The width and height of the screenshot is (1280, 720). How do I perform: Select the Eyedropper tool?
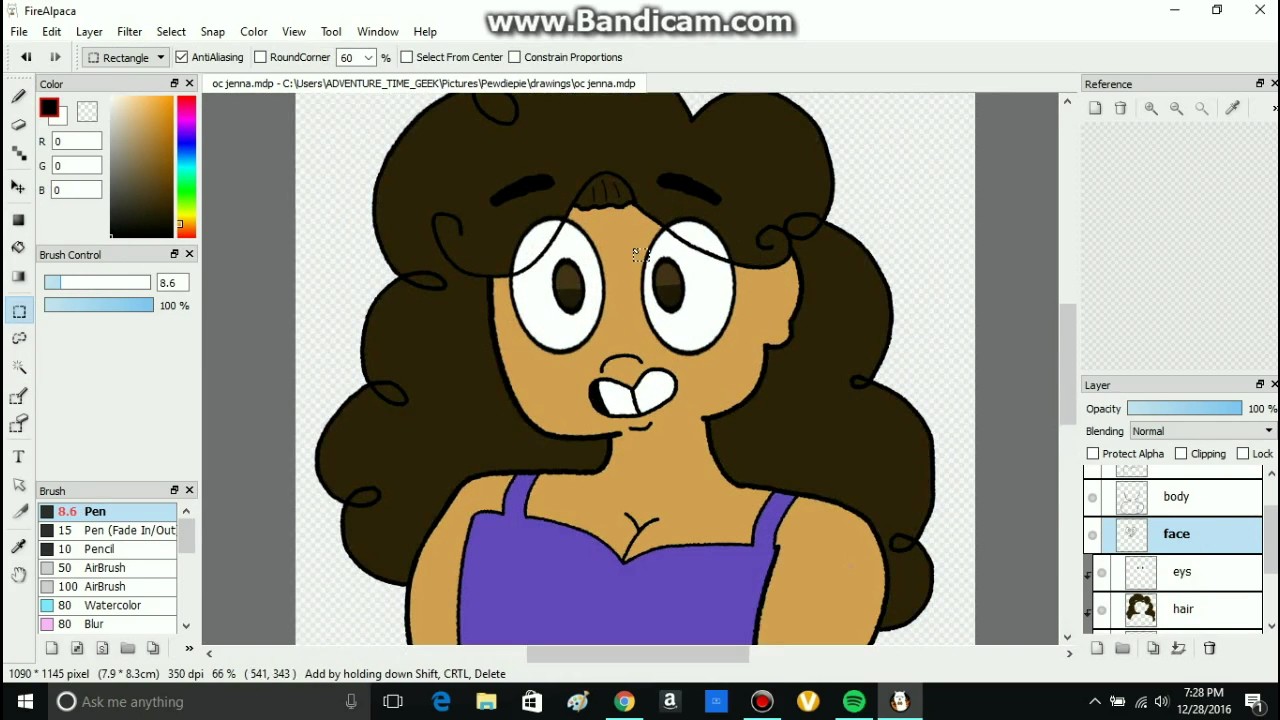click(18, 546)
